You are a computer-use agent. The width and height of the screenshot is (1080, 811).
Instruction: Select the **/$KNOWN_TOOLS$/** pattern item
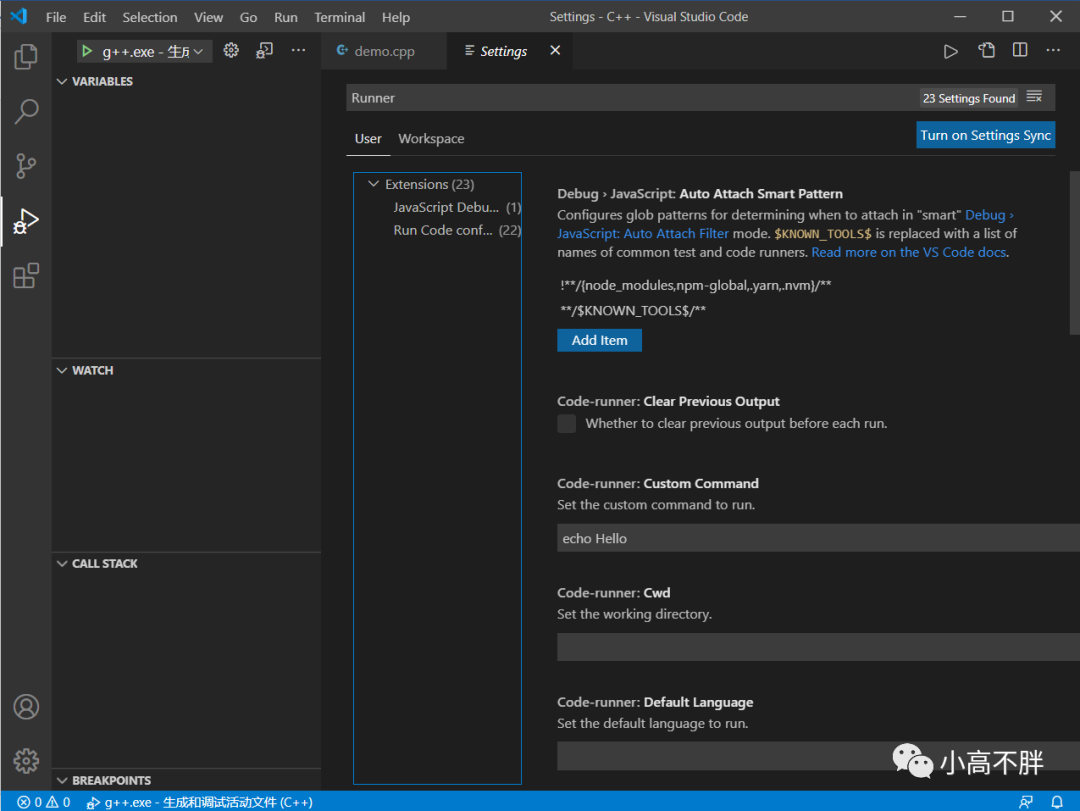(x=633, y=310)
